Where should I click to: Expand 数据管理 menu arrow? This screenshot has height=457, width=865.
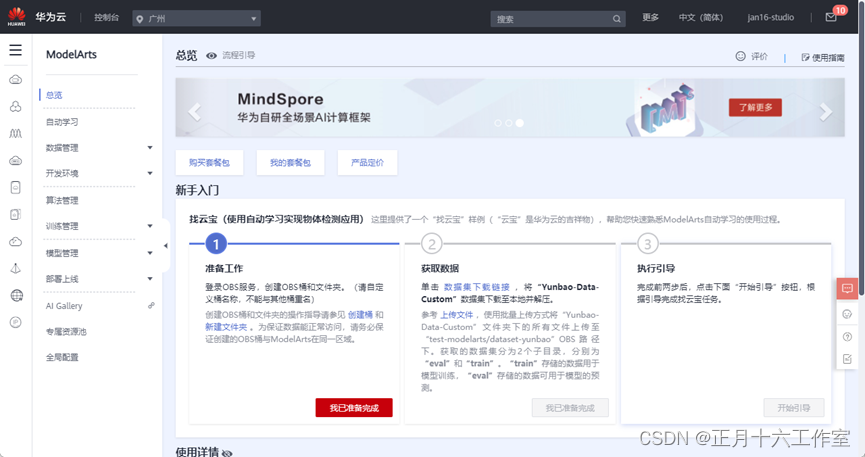coord(150,147)
